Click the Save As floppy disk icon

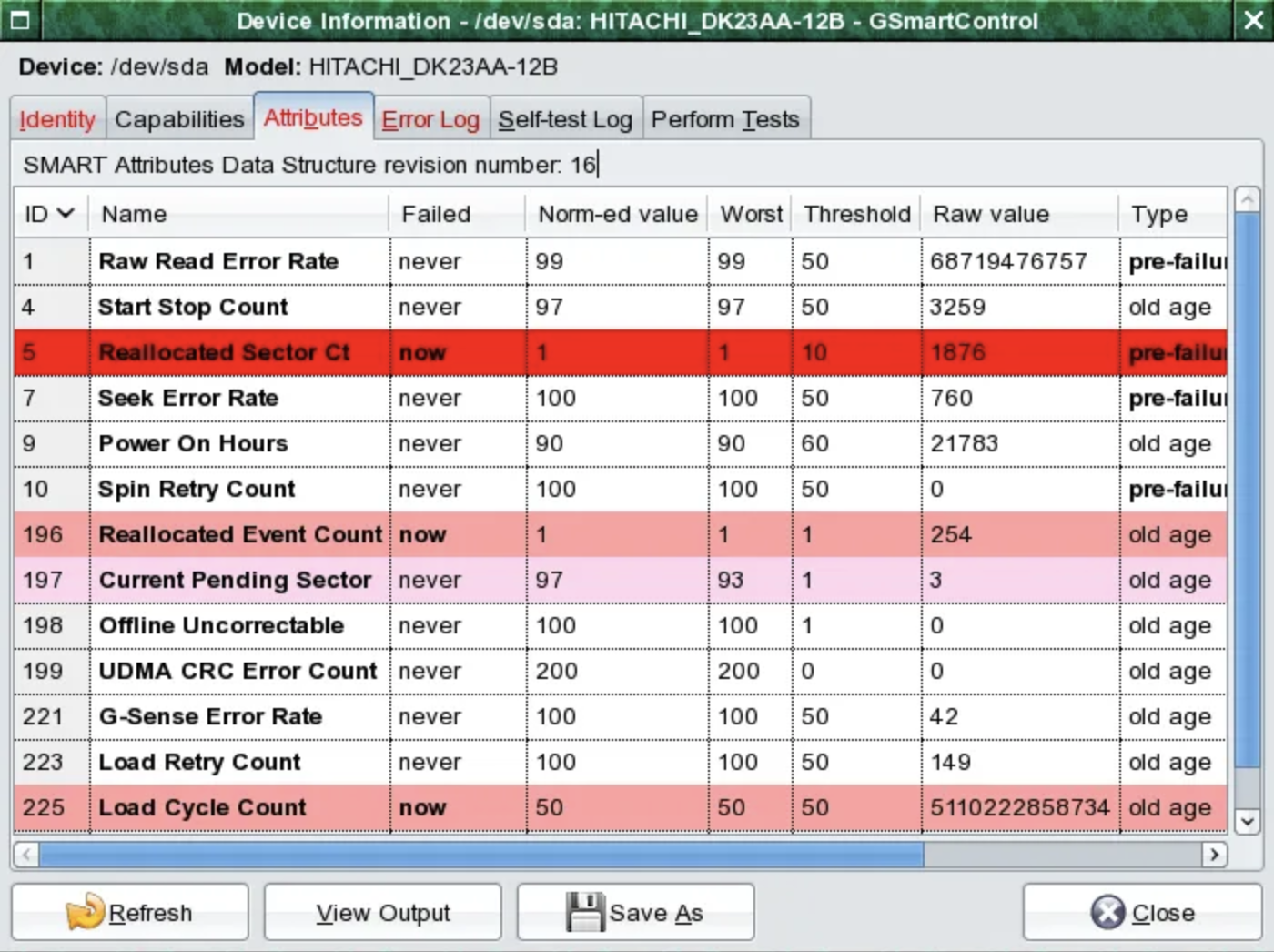(x=584, y=912)
